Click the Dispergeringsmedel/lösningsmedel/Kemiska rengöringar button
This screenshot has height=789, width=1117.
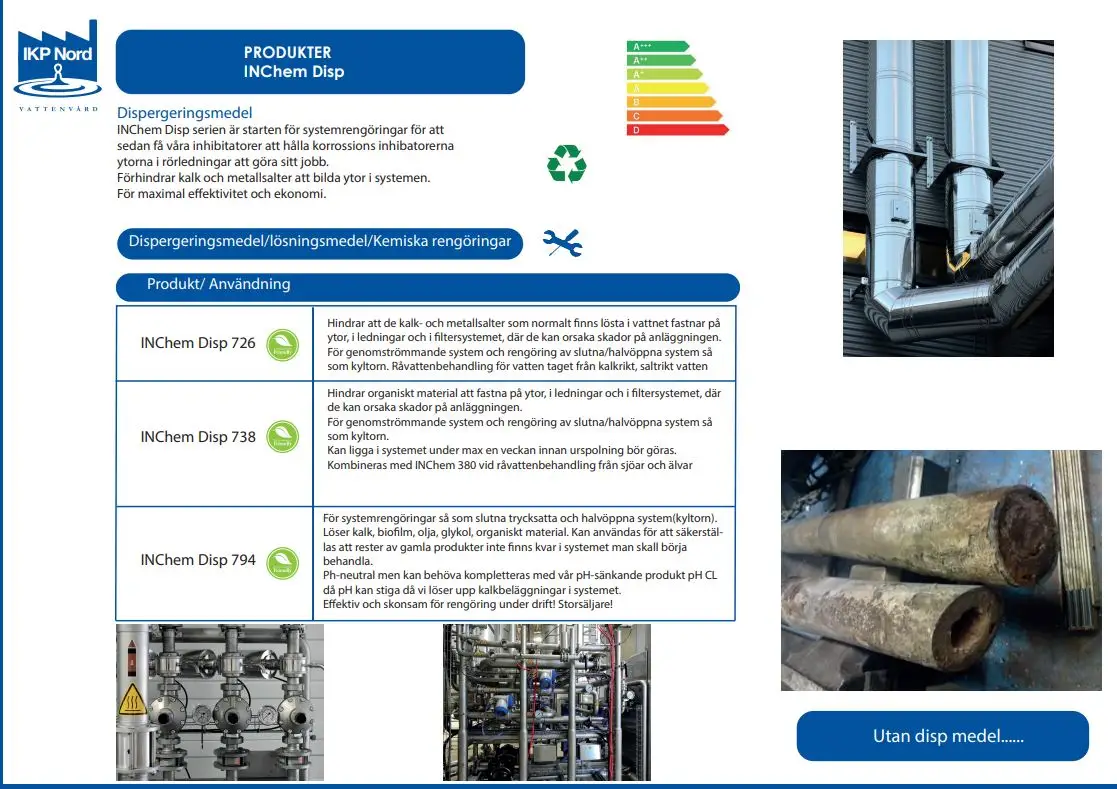(x=320, y=242)
